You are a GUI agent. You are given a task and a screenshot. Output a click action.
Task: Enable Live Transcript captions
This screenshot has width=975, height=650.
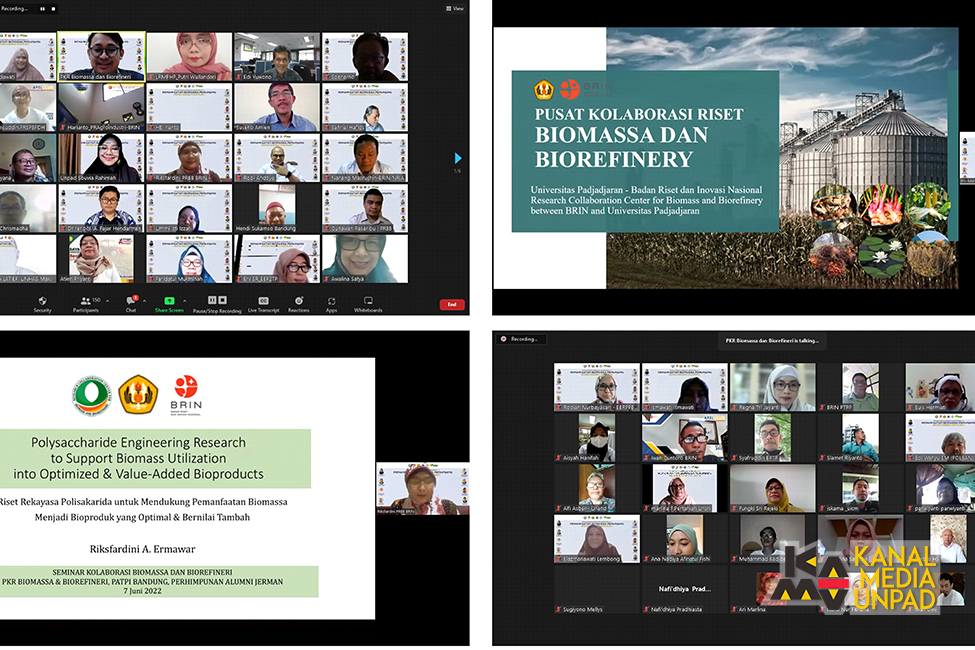(x=264, y=303)
